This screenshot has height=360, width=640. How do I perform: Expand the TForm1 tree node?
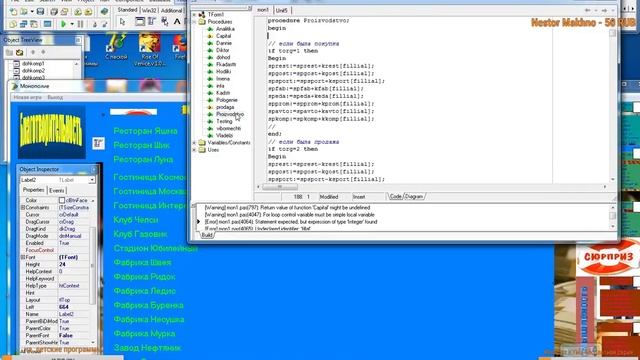tap(194, 15)
